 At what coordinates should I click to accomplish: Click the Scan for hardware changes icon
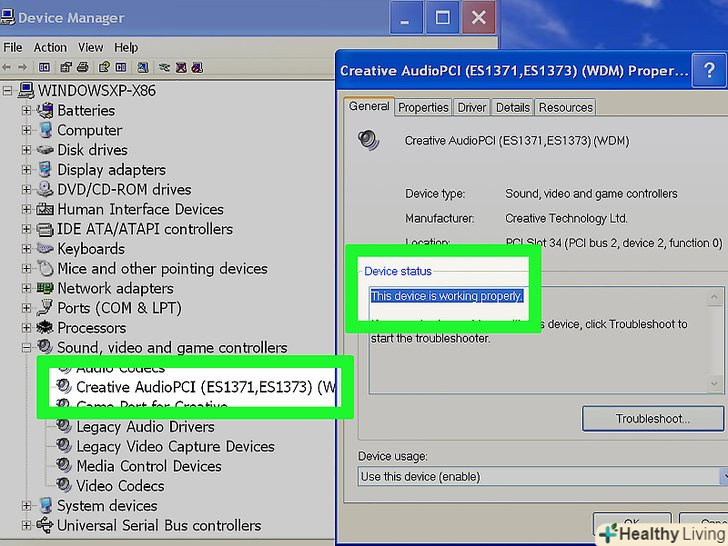pyautogui.click(x=142, y=67)
